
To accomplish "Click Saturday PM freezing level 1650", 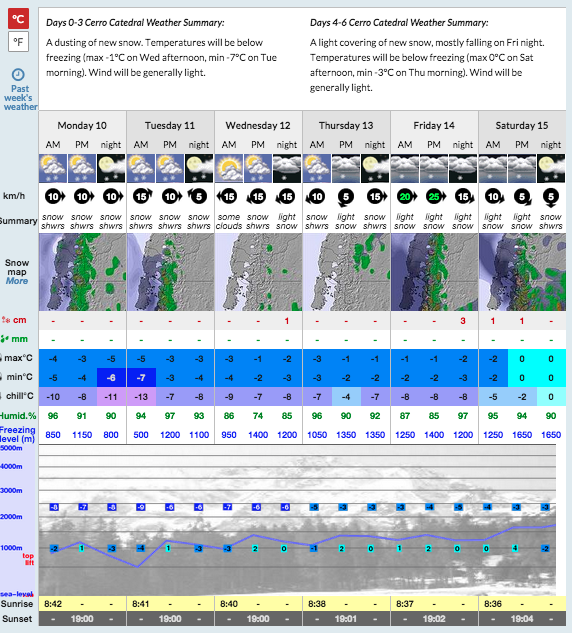I will pos(522,435).
